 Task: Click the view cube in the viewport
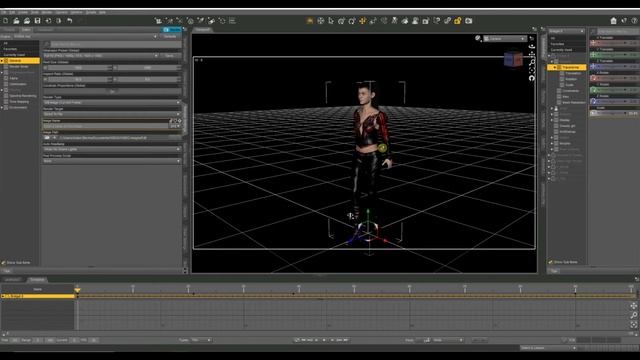[513, 60]
